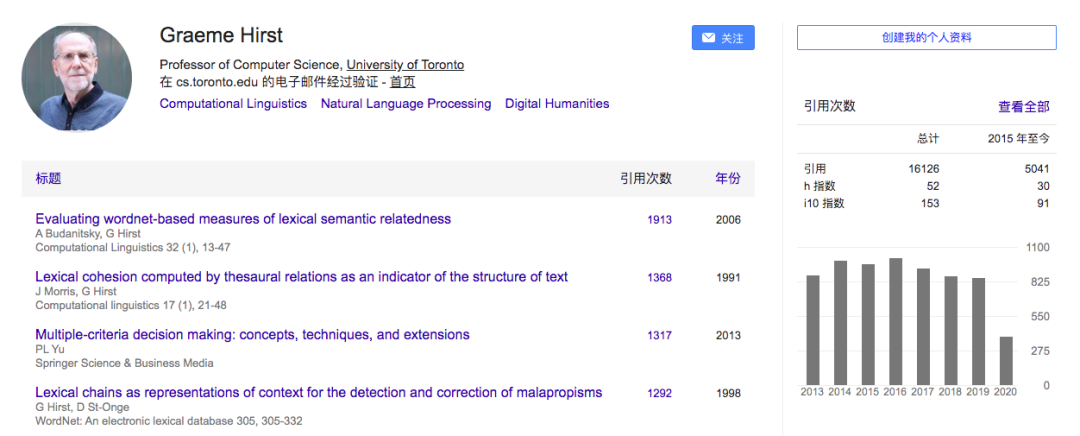Click the envelope icon on follow button
Image resolution: width=1080 pixels, height=436 pixels.
click(x=708, y=38)
